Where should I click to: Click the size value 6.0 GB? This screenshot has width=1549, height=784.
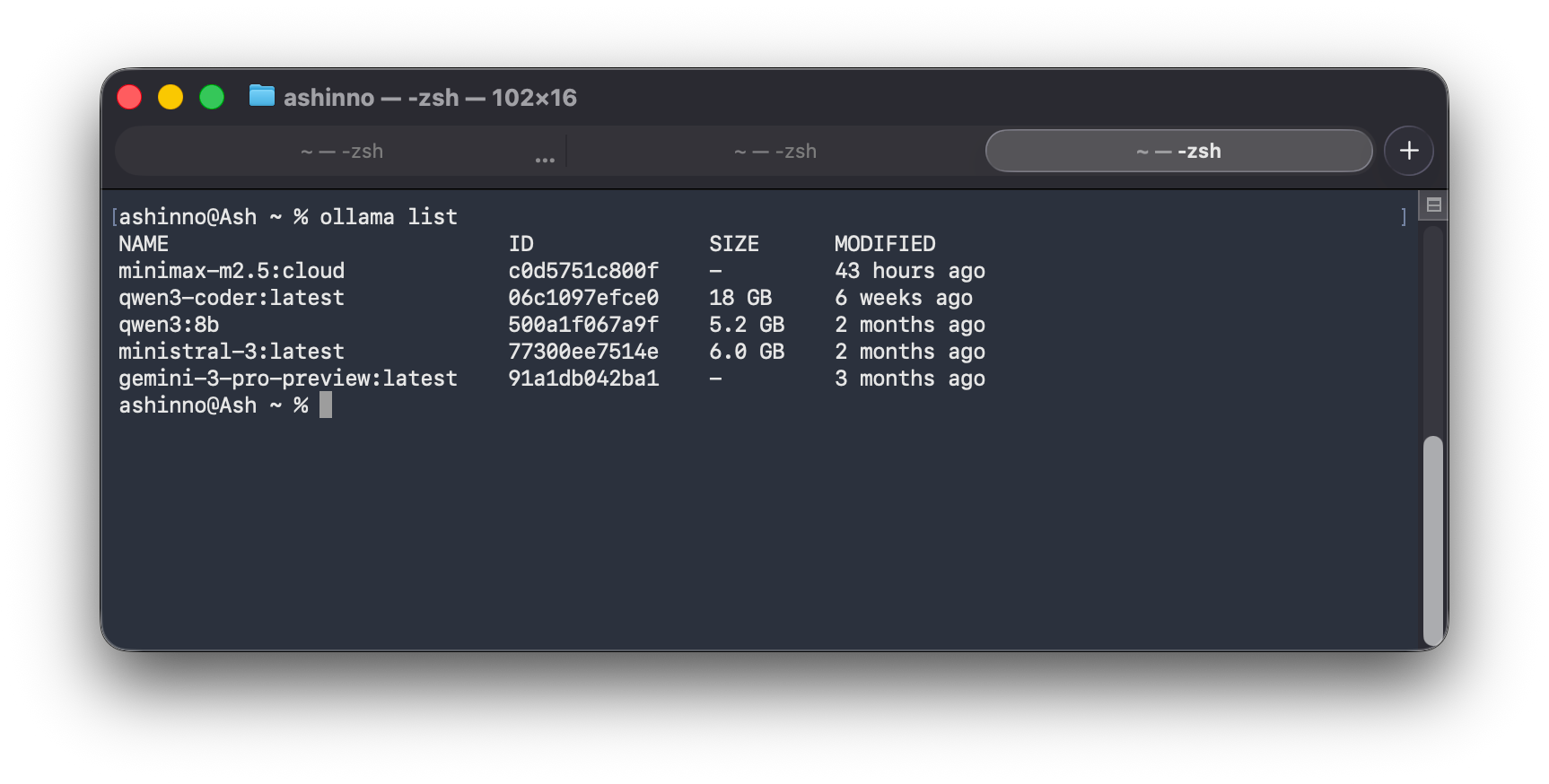pyautogui.click(x=747, y=352)
